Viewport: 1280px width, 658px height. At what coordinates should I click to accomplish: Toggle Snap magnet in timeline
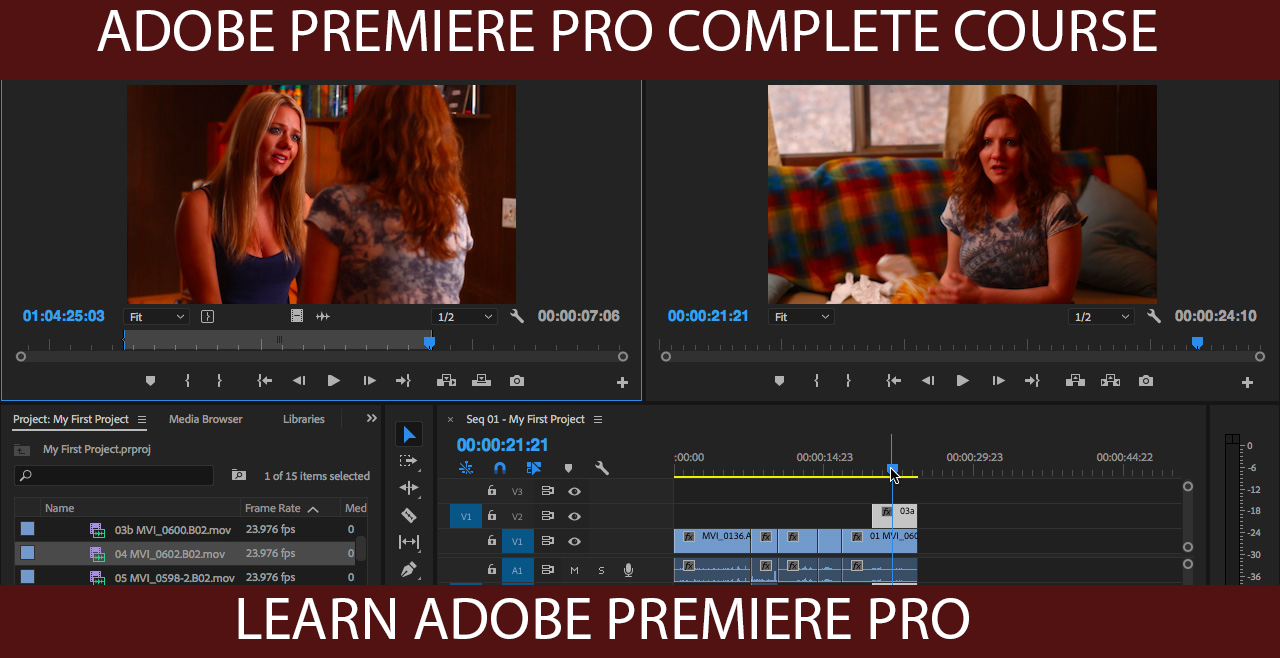(x=500, y=468)
